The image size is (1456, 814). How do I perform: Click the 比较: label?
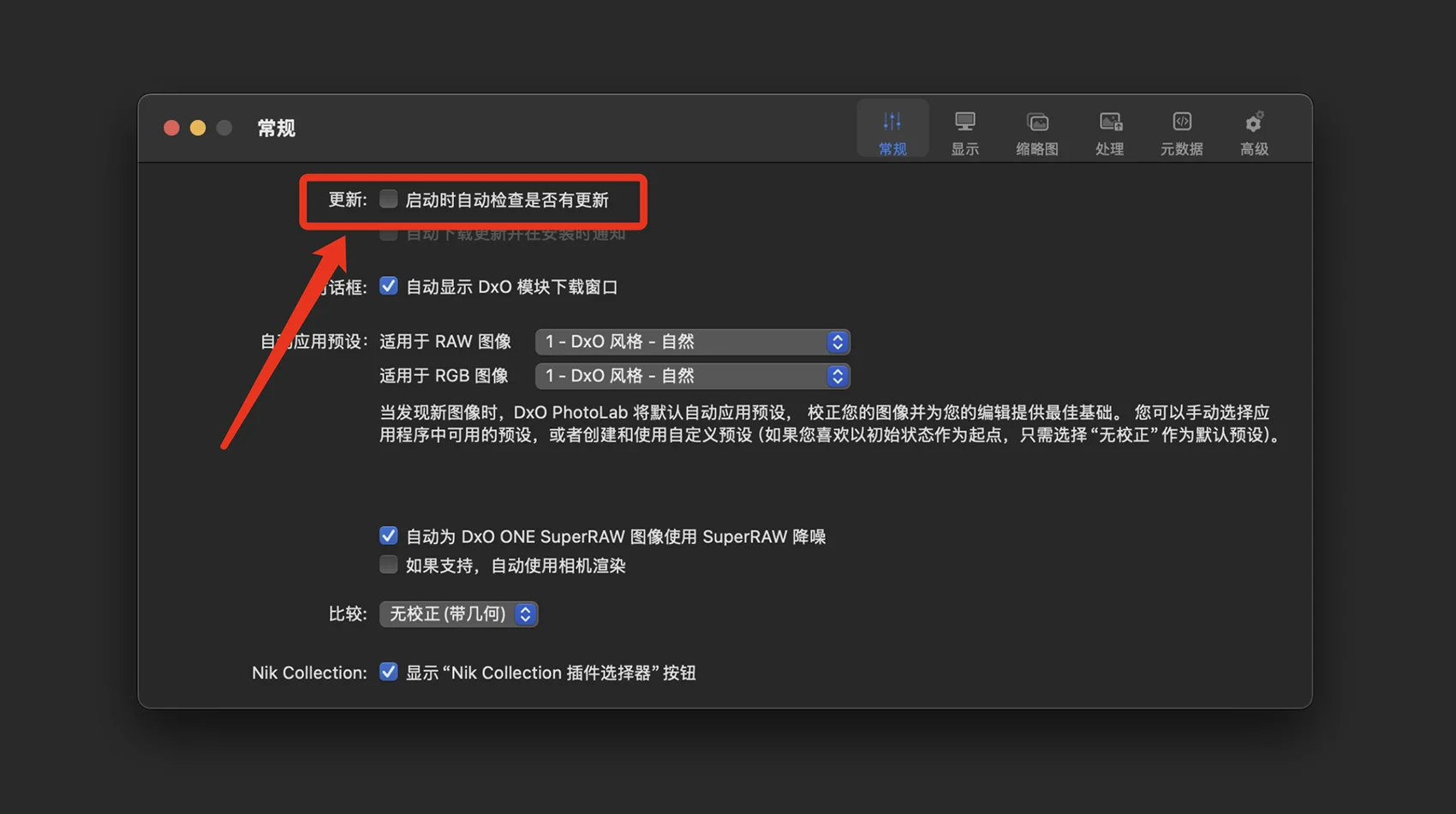[x=347, y=613]
